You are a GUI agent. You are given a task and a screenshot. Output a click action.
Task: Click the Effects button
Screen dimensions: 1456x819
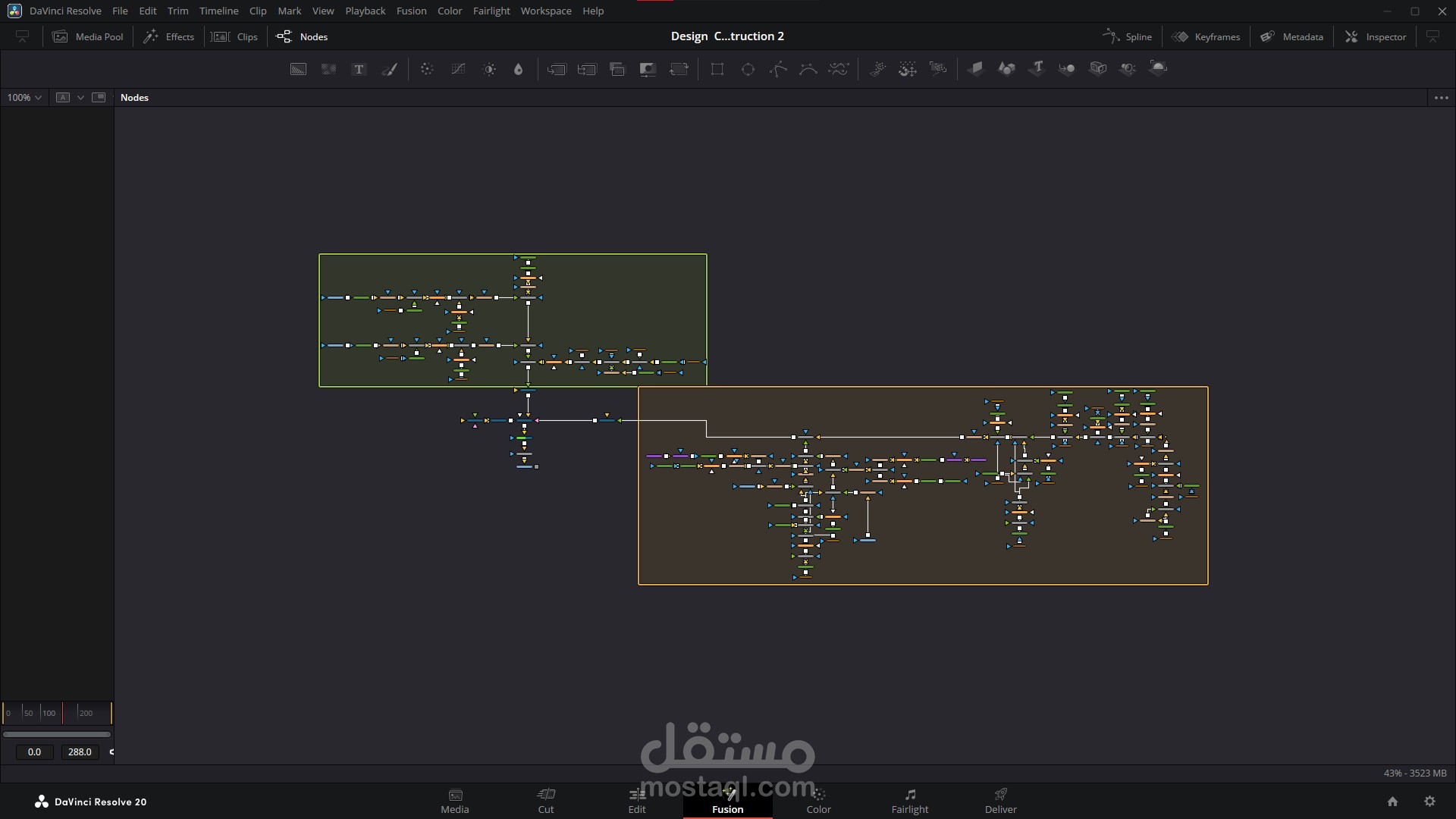(x=169, y=36)
